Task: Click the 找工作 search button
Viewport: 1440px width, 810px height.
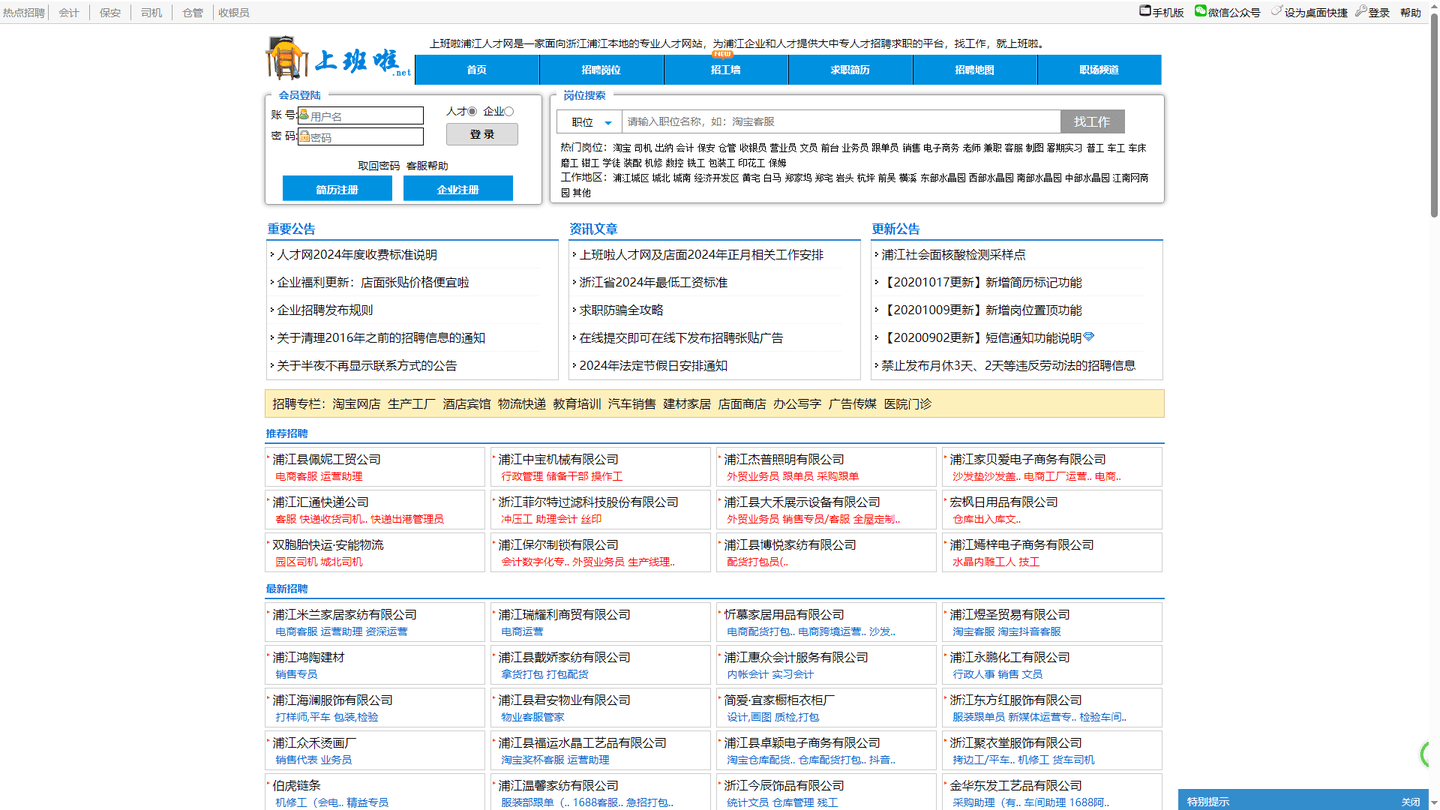Action: tap(1092, 122)
